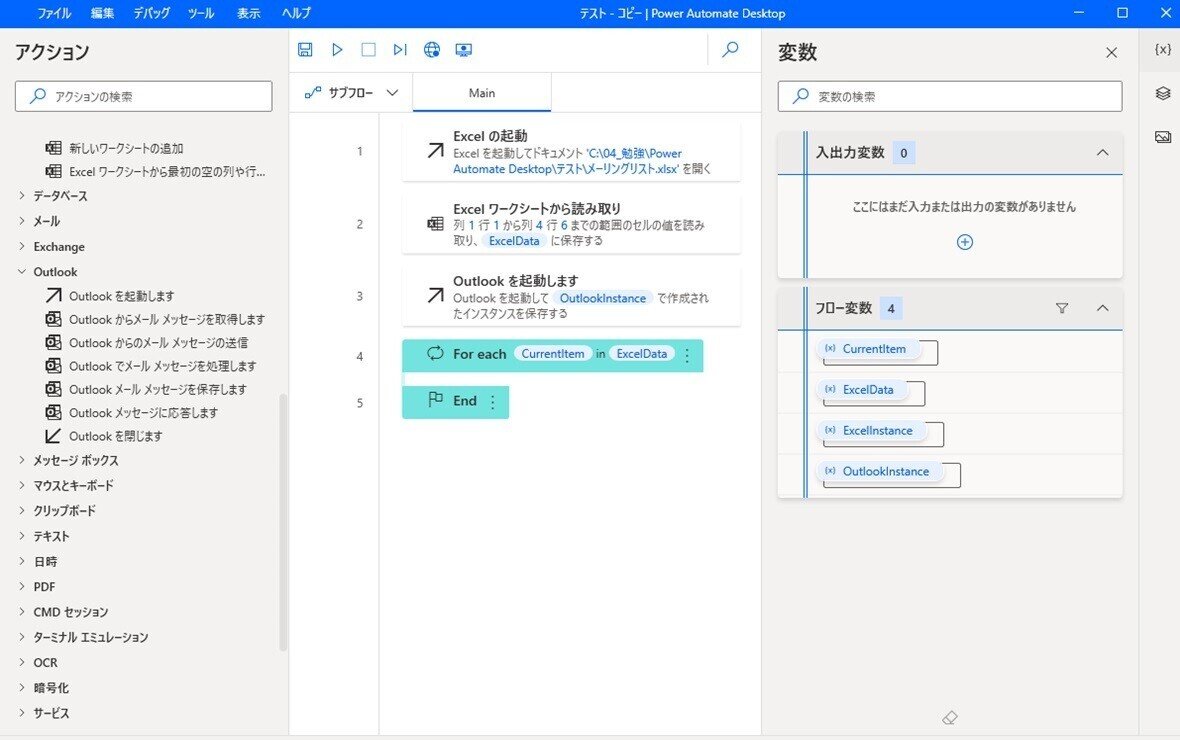The width and height of the screenshot is (1180, 740).
Task: Open the UI elements layers icon
Action: 1163,93
